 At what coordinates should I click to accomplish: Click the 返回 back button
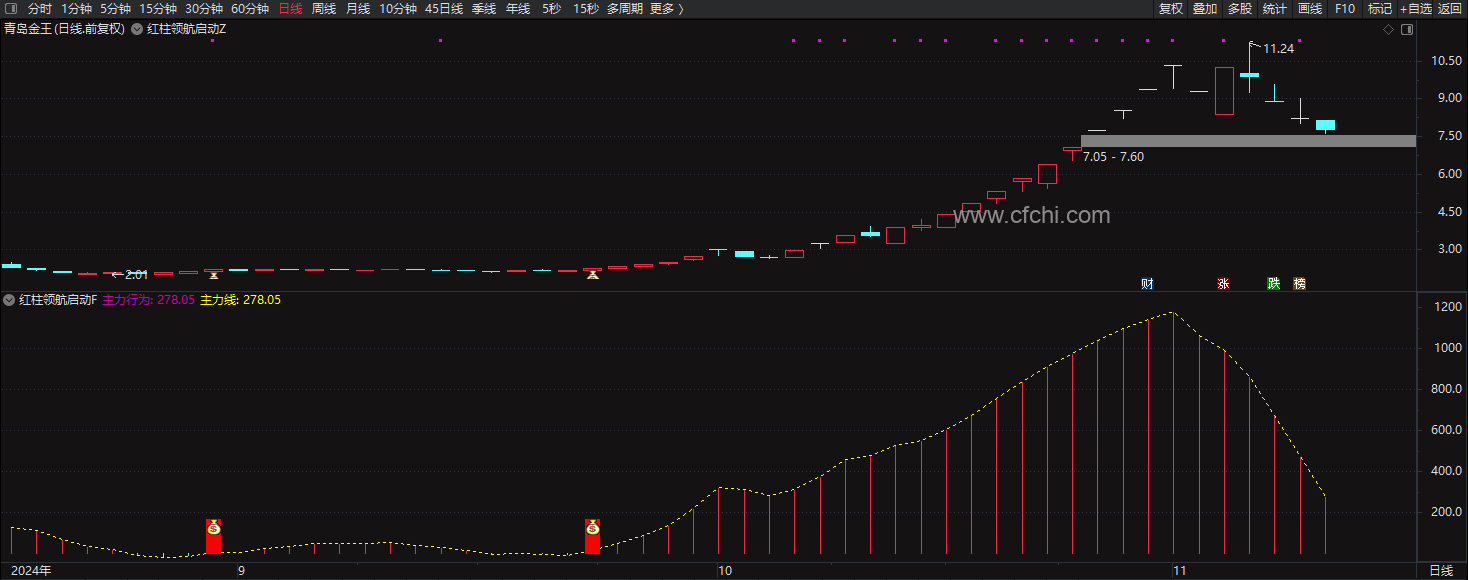(1450, 8)
